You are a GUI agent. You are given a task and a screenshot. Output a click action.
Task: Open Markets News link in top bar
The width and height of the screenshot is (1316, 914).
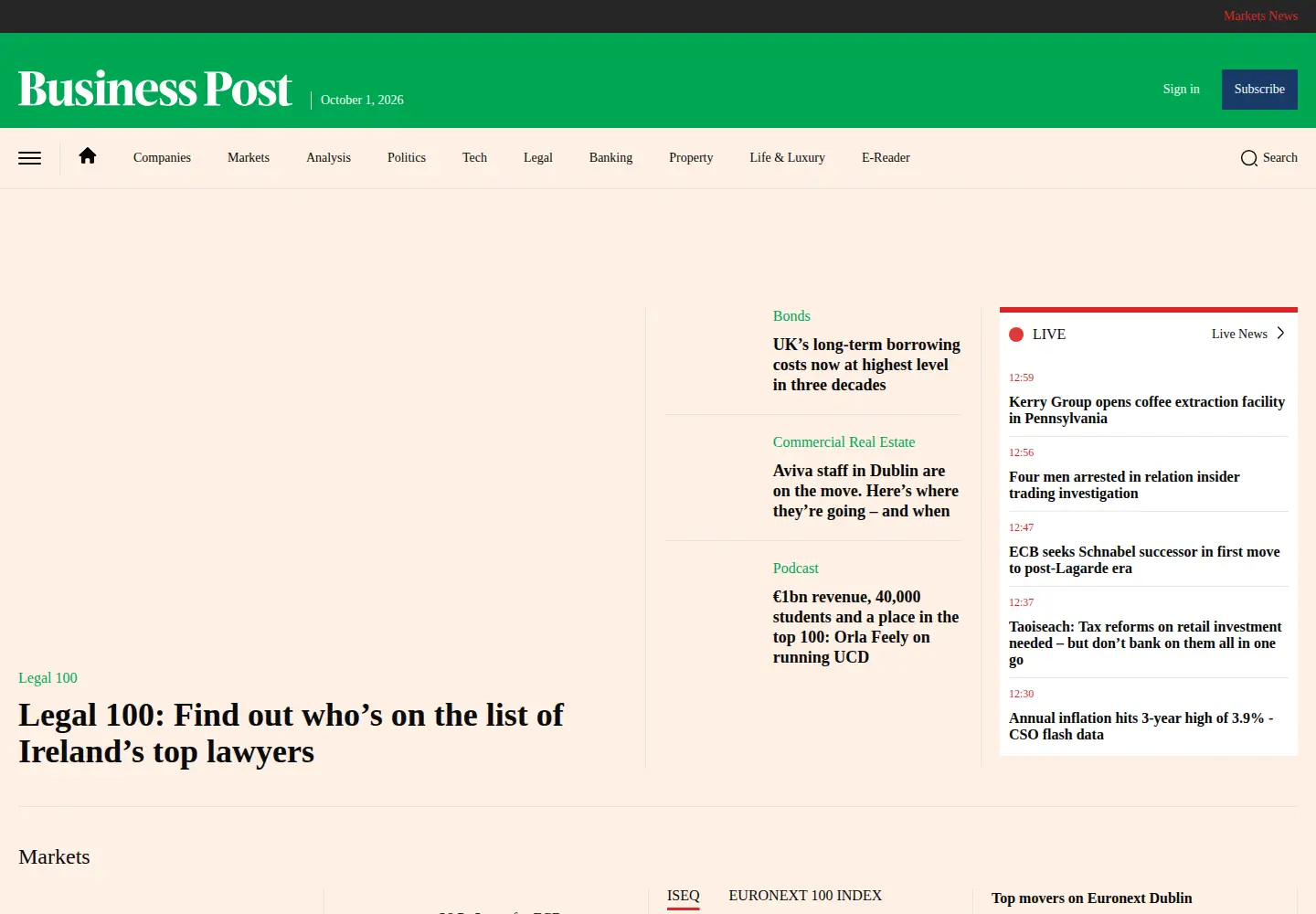1260,16
